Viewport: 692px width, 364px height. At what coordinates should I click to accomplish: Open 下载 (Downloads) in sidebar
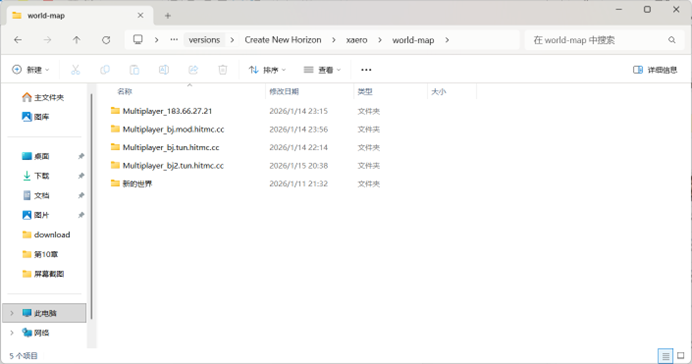coord(36,176)
